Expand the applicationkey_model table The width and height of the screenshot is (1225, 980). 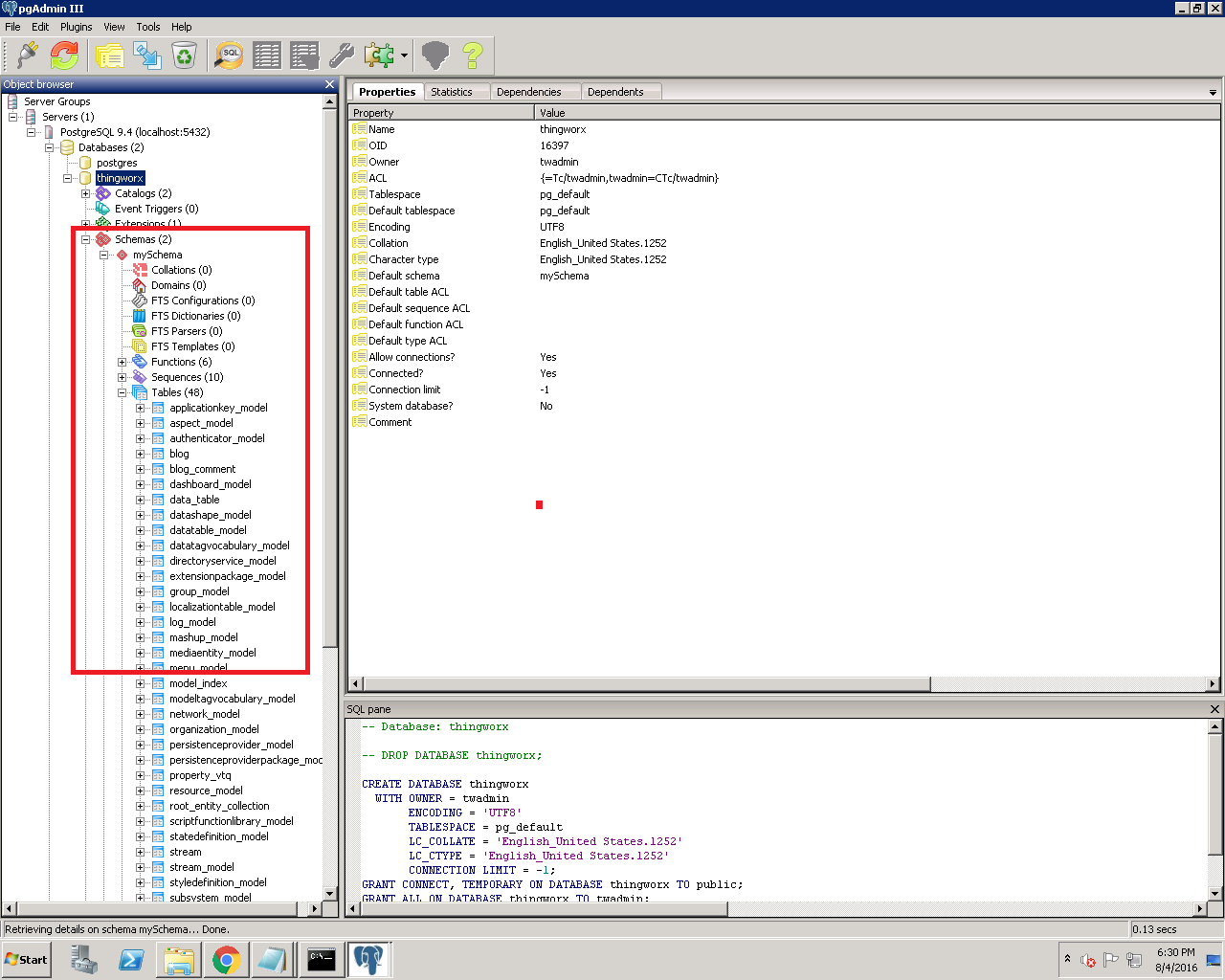tap(140, 408)
